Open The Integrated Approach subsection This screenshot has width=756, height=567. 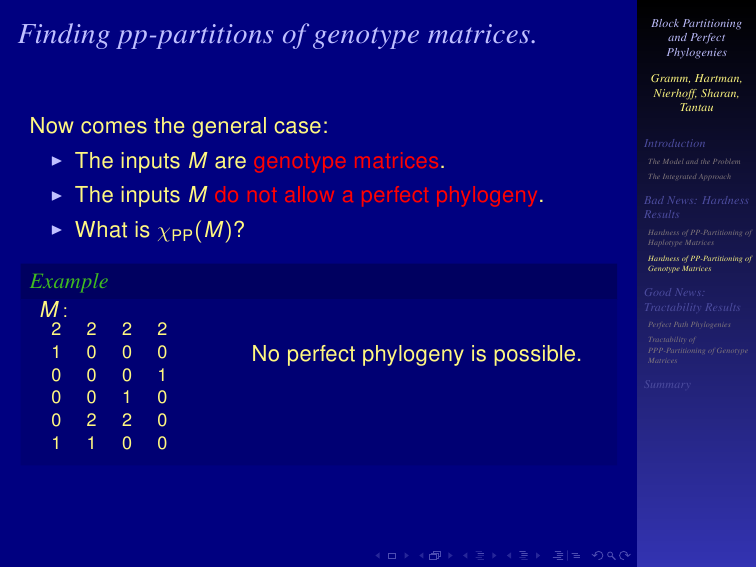coord(689,176)
